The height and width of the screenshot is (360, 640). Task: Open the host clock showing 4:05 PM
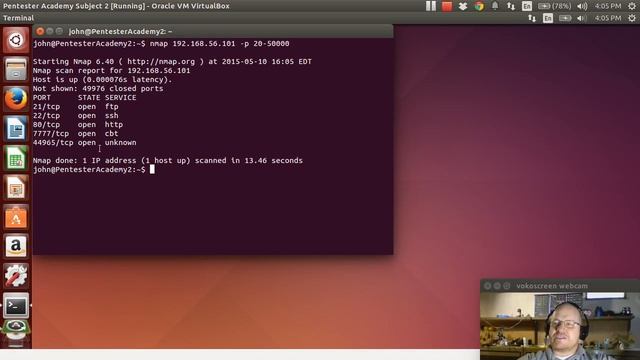pos(608,6)
